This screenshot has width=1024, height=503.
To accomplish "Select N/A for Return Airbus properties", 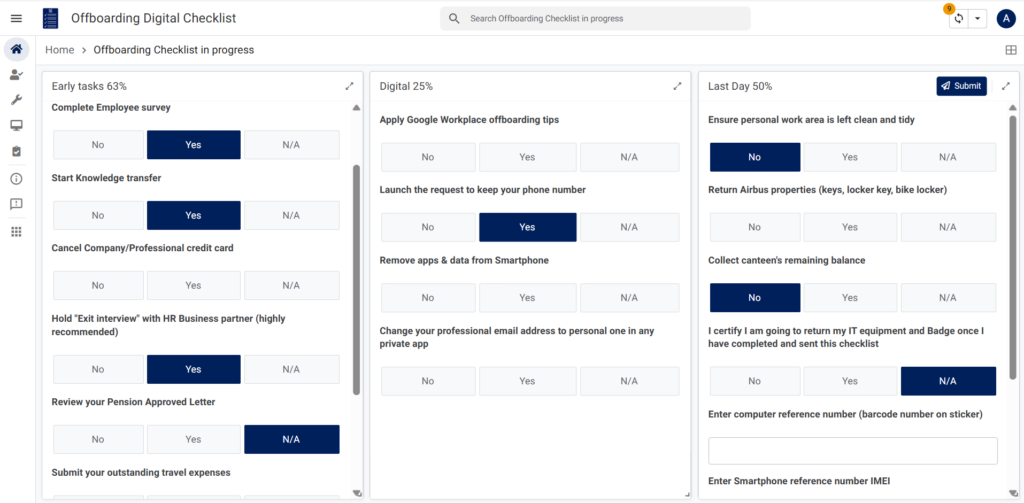I will (x=948, y=227).
